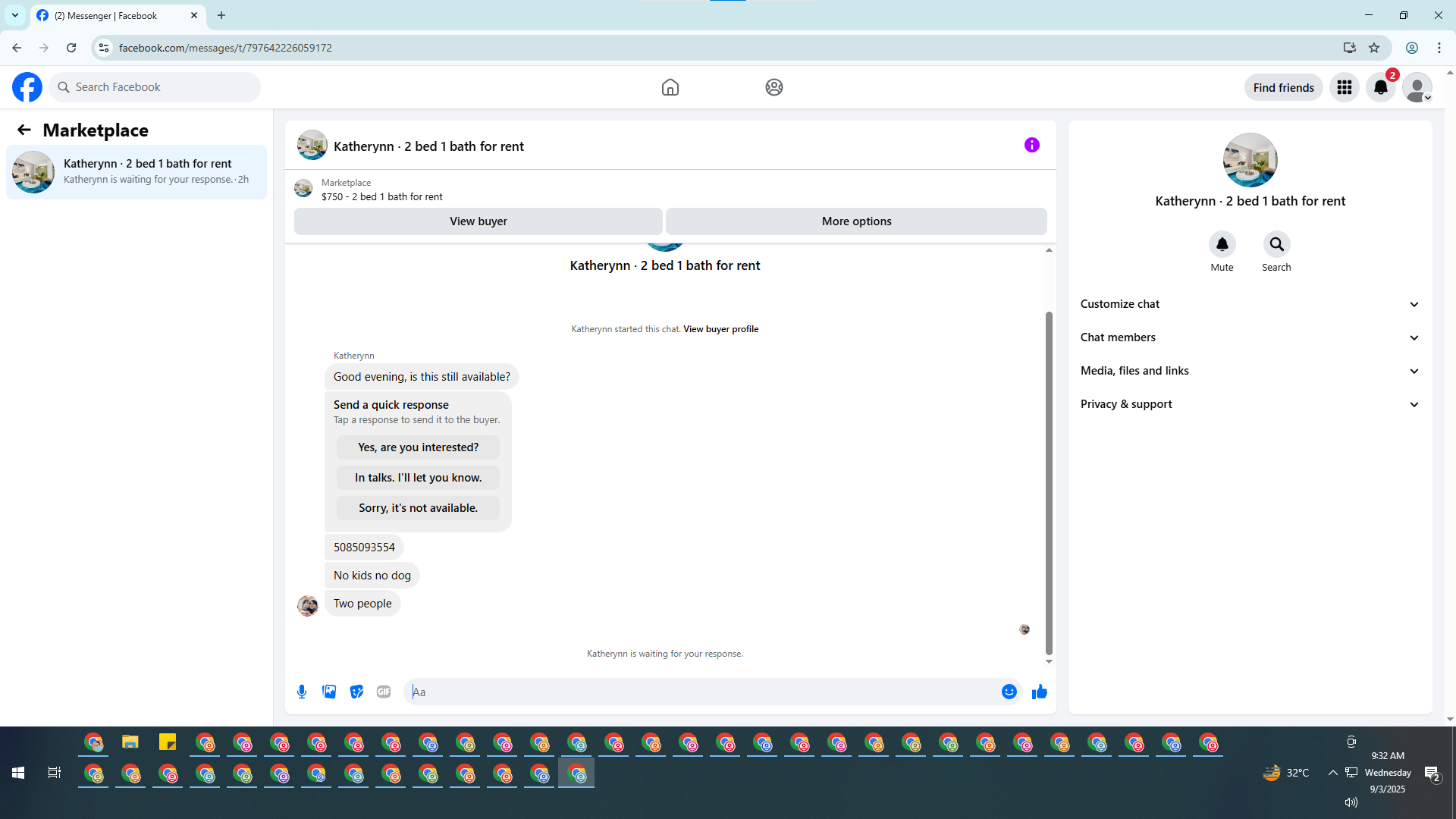Show hidden system tray icons

click(1333, 773)
